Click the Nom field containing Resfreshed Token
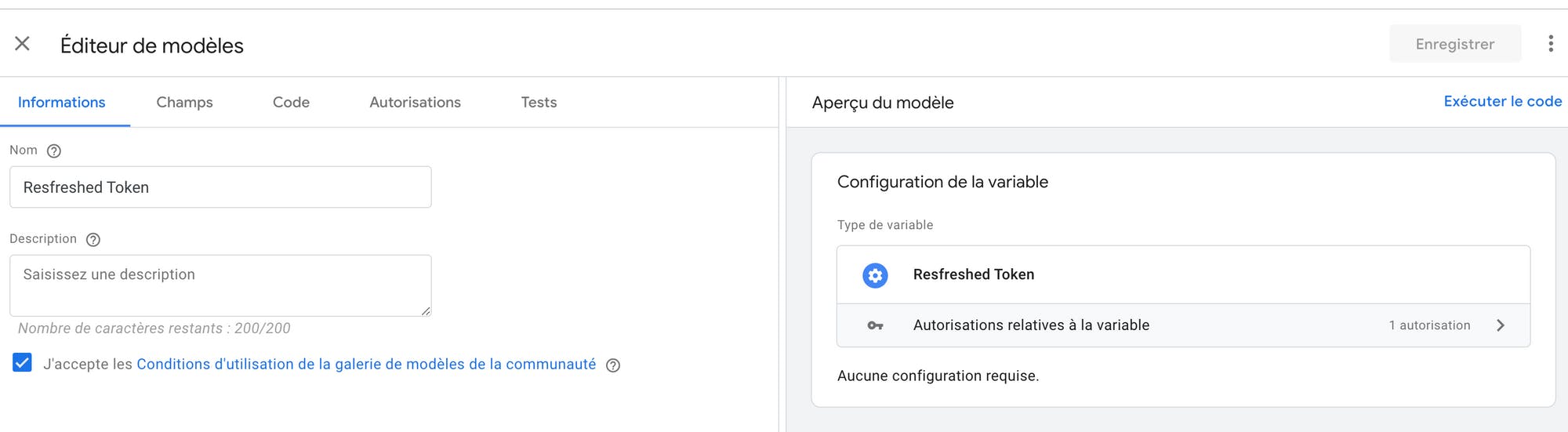This screenshot has height=432, width=1568. 220,187
